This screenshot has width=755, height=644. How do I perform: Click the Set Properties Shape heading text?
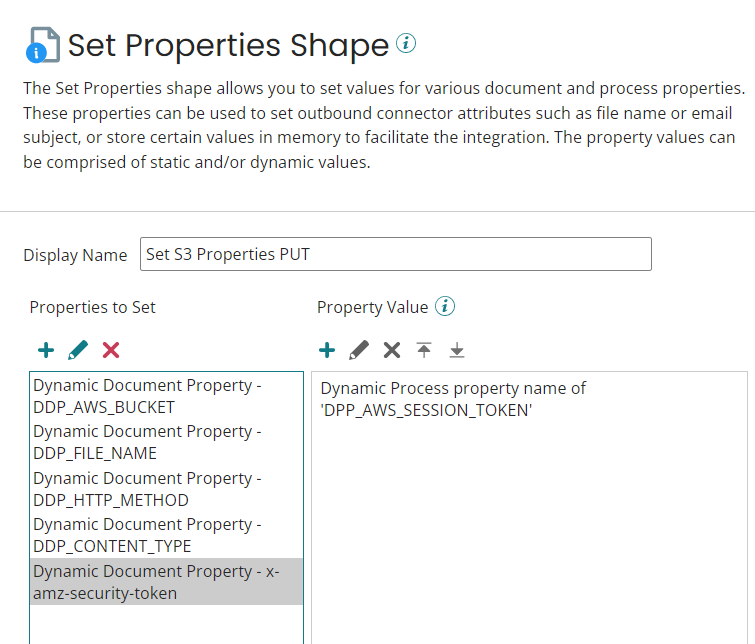[x=228, y=45]
